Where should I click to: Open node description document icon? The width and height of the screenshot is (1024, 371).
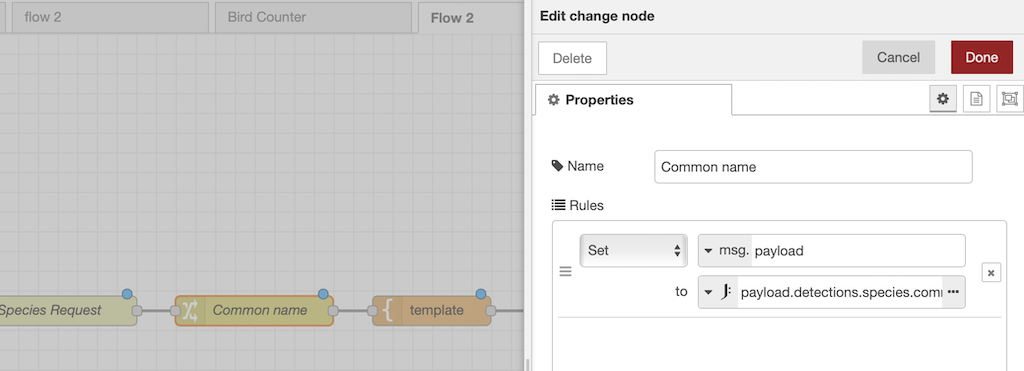[x=976, y=99]
